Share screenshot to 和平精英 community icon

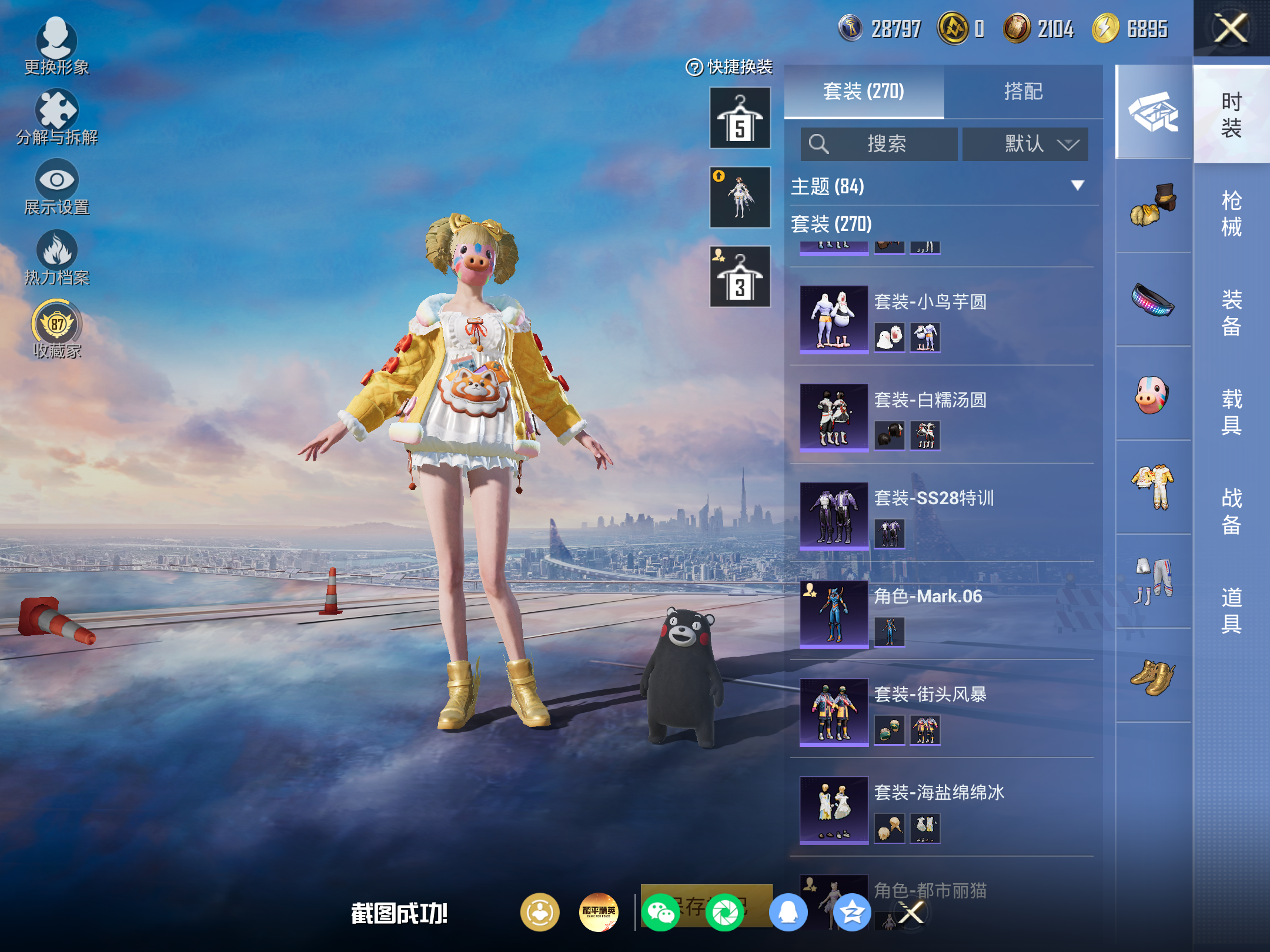599,912
